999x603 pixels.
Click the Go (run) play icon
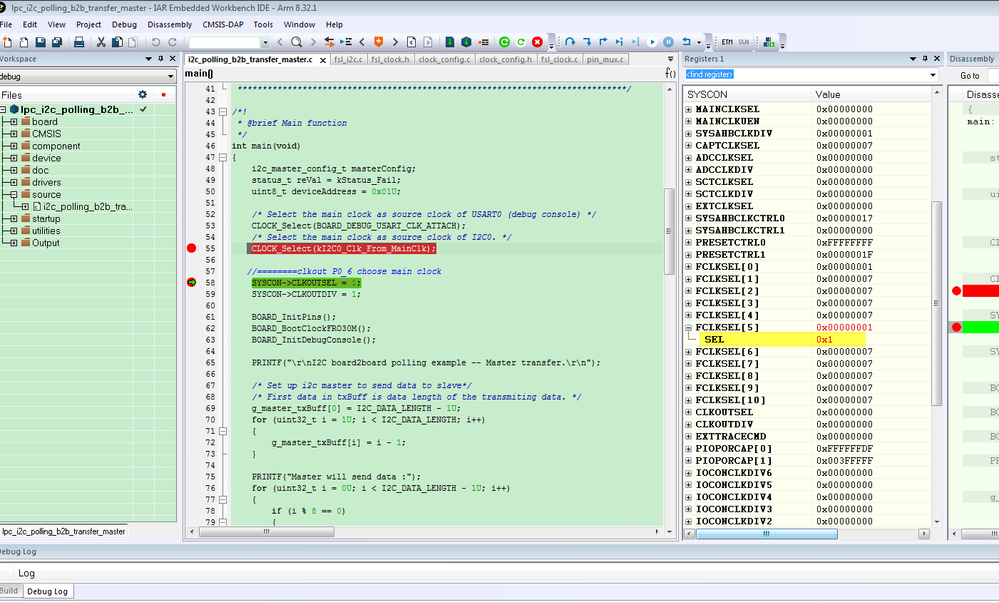[652, 42]
